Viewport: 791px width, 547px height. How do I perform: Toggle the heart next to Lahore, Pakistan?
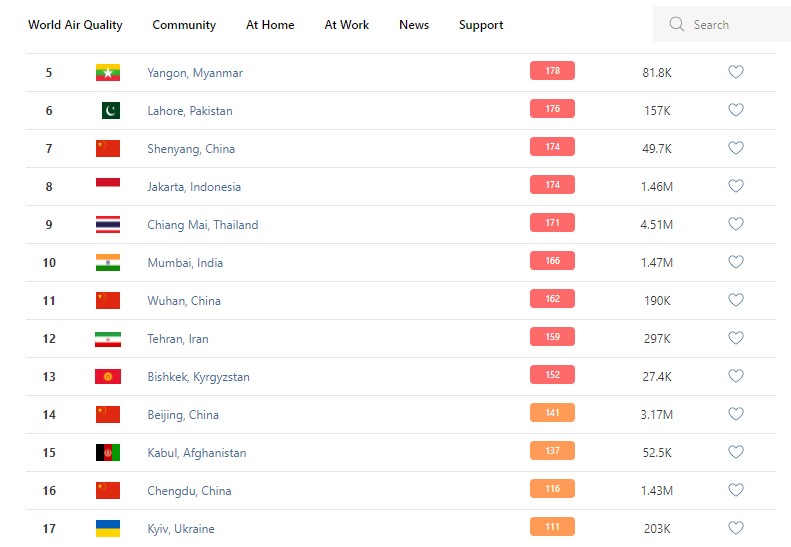coord(736,110)
